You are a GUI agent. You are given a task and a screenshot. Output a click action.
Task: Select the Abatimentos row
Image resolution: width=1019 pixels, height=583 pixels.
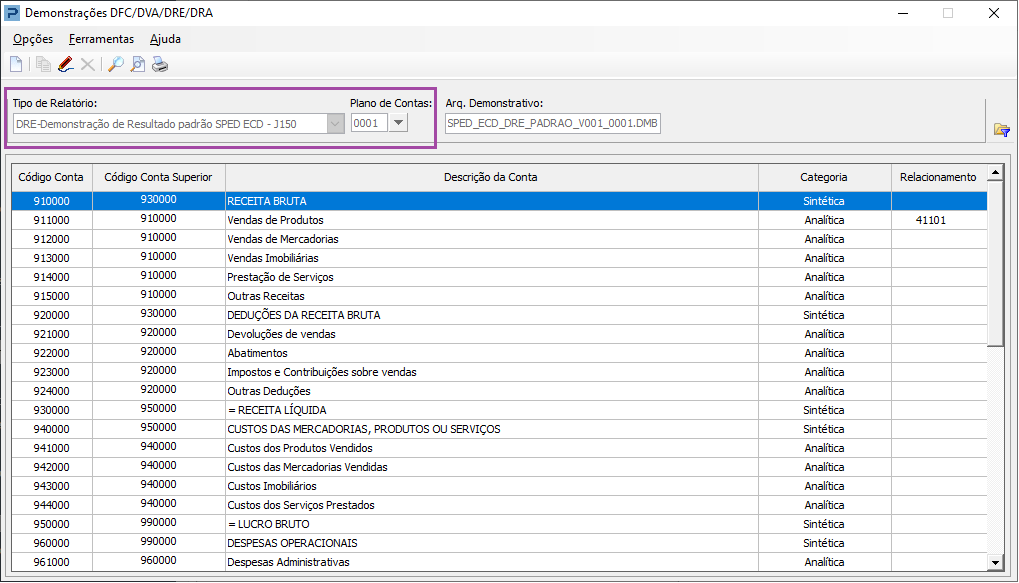[499, 353]
